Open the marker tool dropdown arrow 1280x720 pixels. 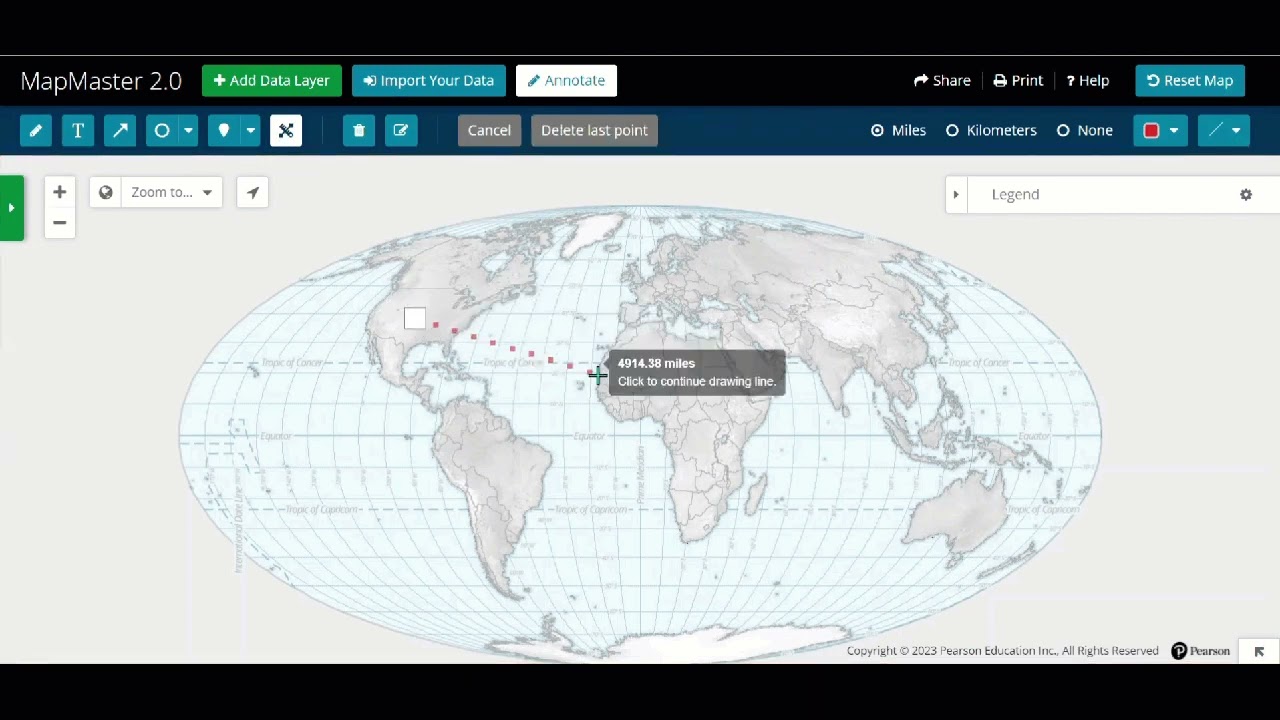pos(251,130)
